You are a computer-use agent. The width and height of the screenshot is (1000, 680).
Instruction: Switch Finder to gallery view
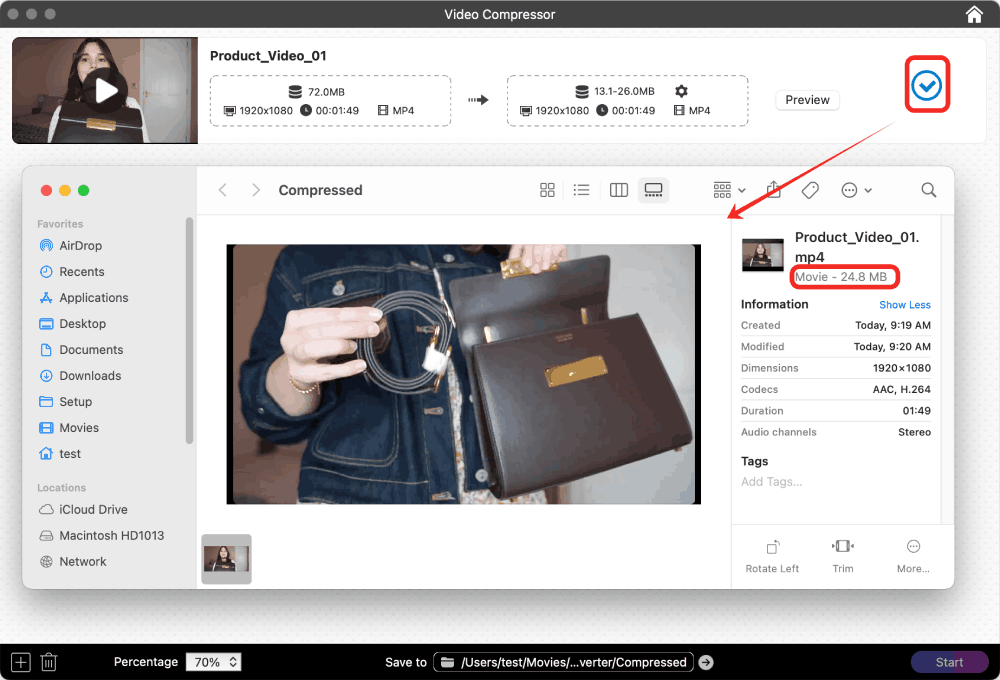[x=654, y=190]
